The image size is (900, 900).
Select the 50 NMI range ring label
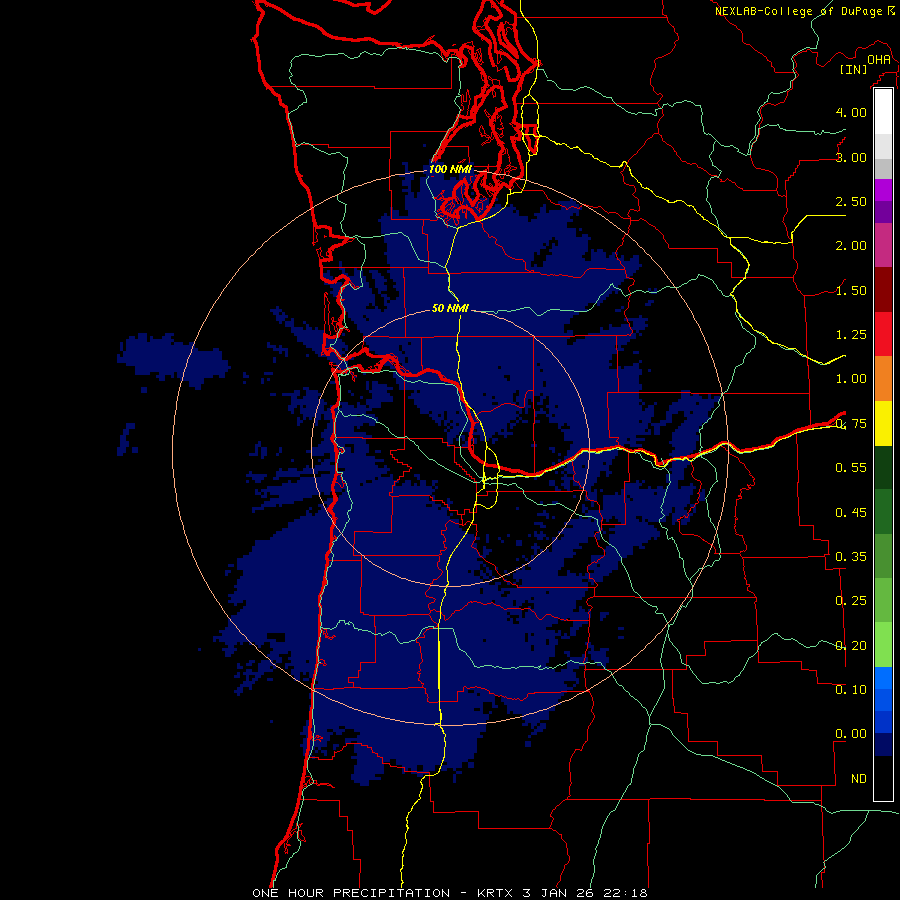click(450, 308)
